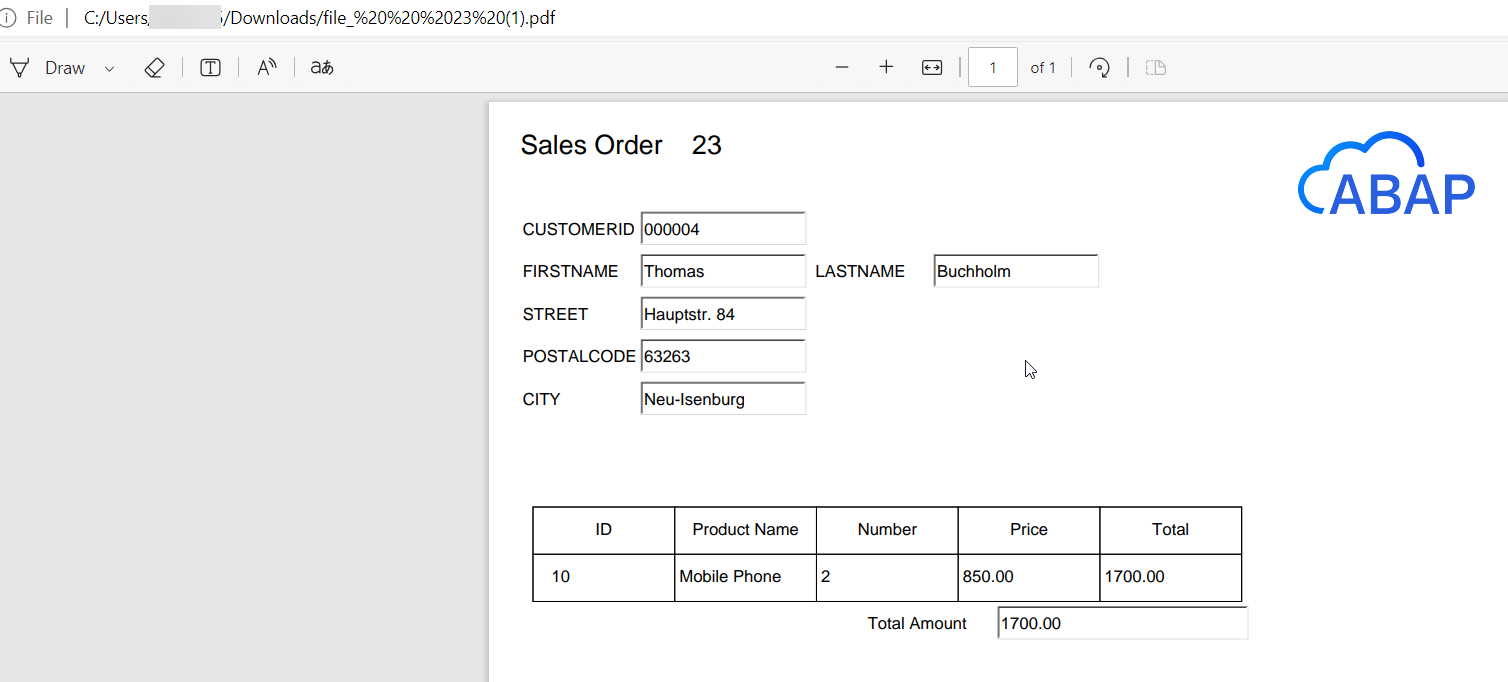Click the CUSTOMERID field 000004
1508x682 pixels.
click(x=723, y=229)
